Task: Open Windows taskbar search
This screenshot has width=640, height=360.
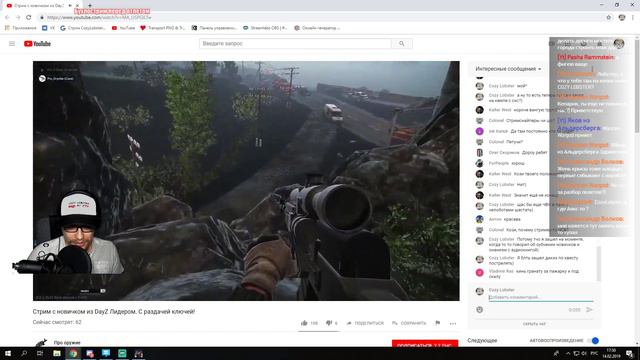Action: 24,353
